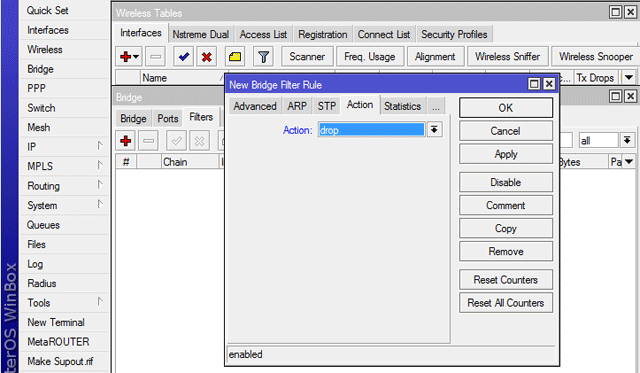Open PPP from the sidebar menu

tap(36, 88)
